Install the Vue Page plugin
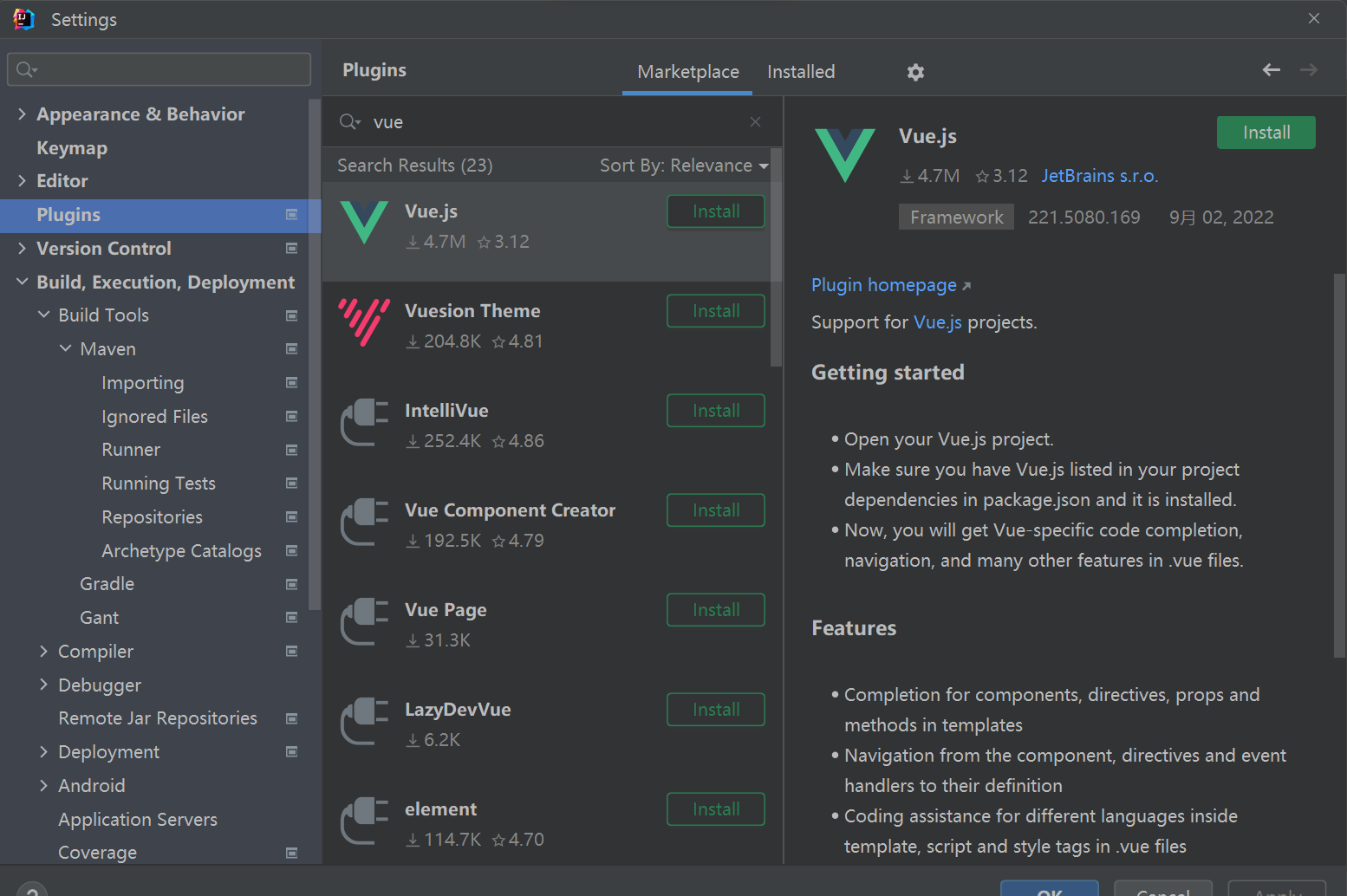Image resolution: width=1347 pixels, height=896 pixels. pyautogui.click(x=716, y=610)
